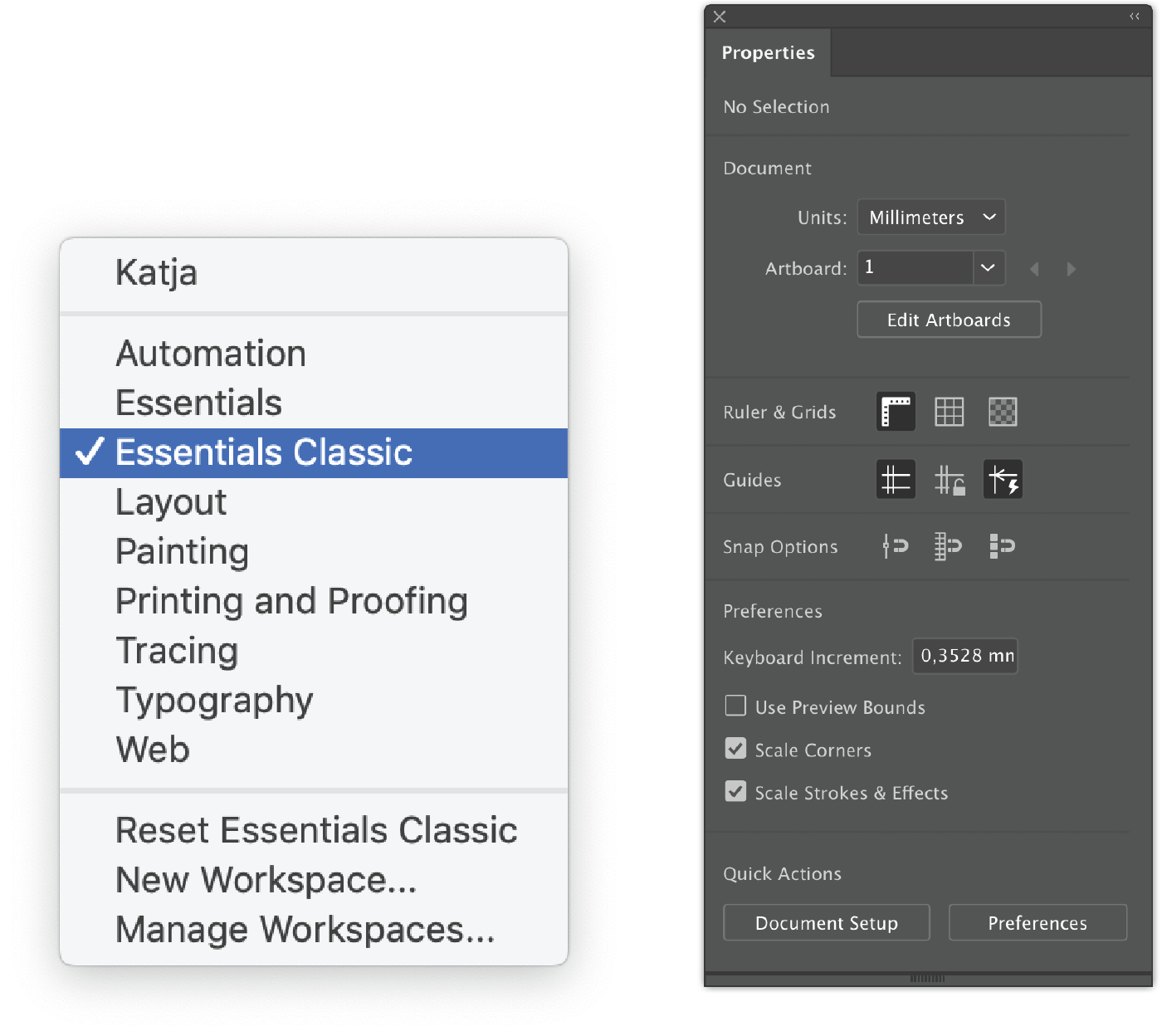Check Use Preview Bounds
Image resolution: width=1162 pixels, height=1036 pixels.
735,706
